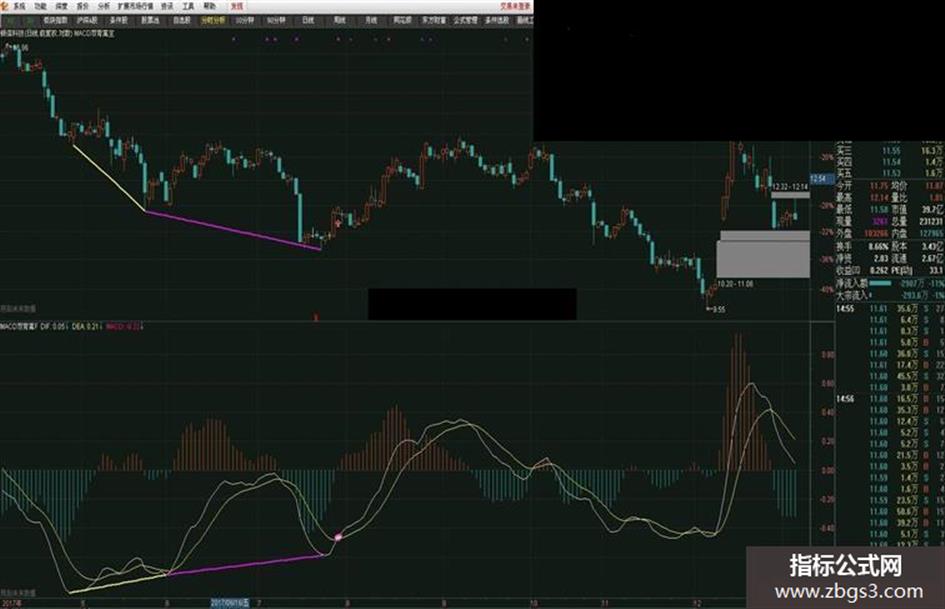Click the red marker below the price chart

(316, 317)
